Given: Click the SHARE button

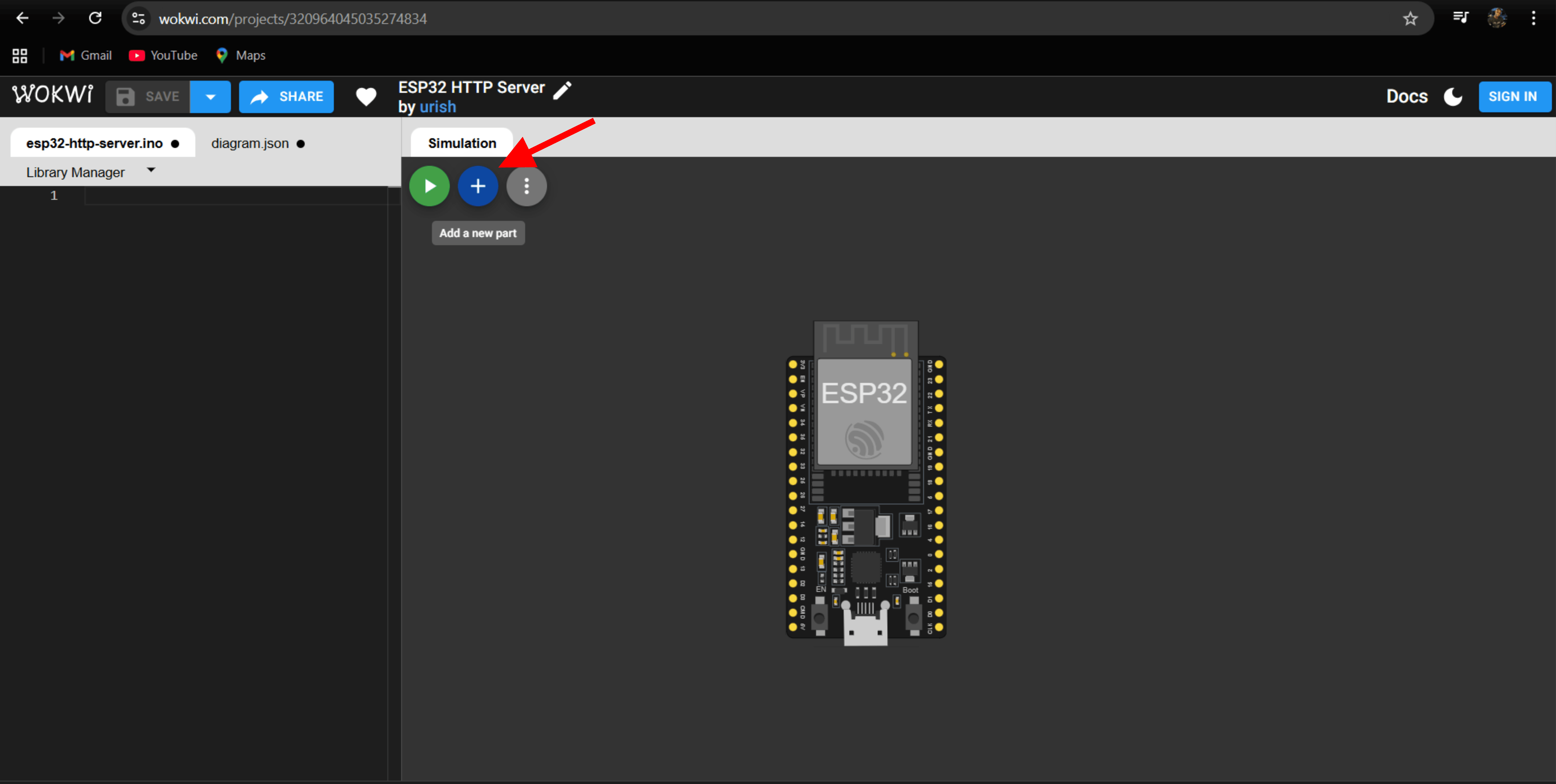Looking at the screenshot, I should (x=286, y=97).
